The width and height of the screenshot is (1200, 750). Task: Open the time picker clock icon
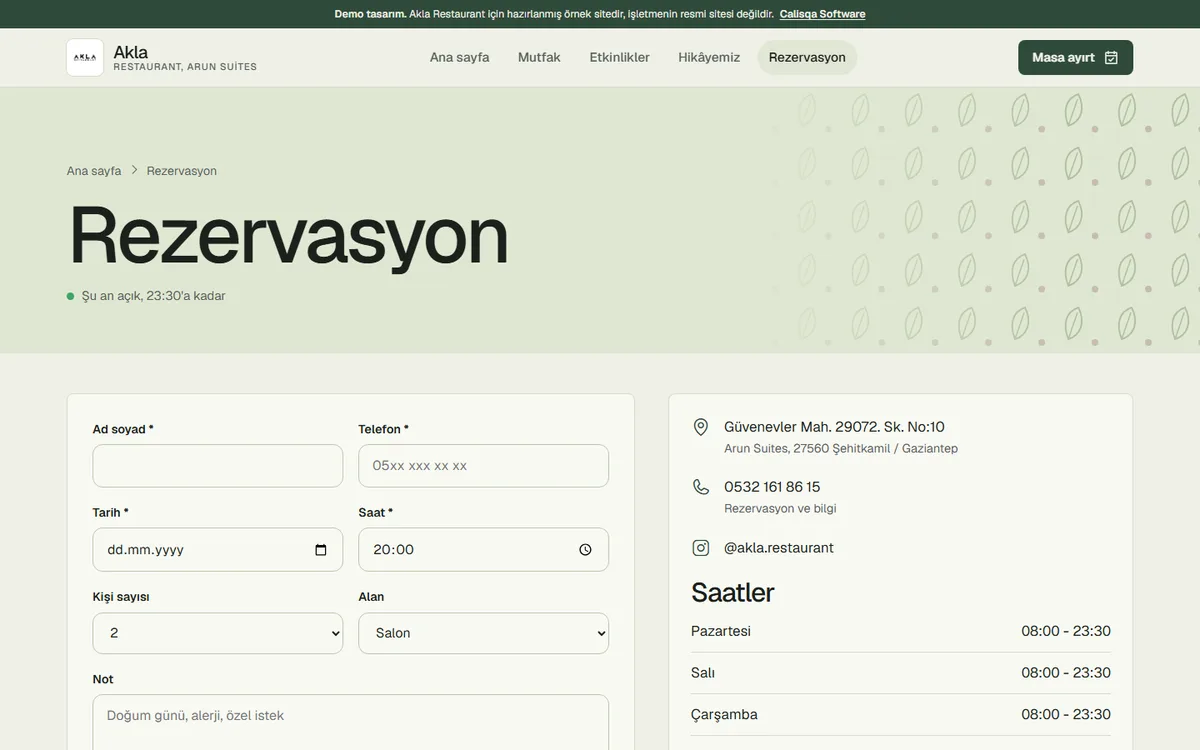[x=586, y=550]
